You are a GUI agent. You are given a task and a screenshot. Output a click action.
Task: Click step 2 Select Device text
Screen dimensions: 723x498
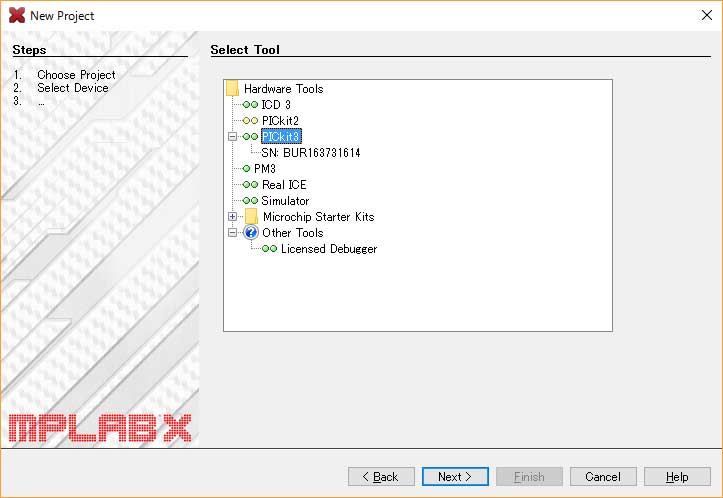[x=73, y=88]
